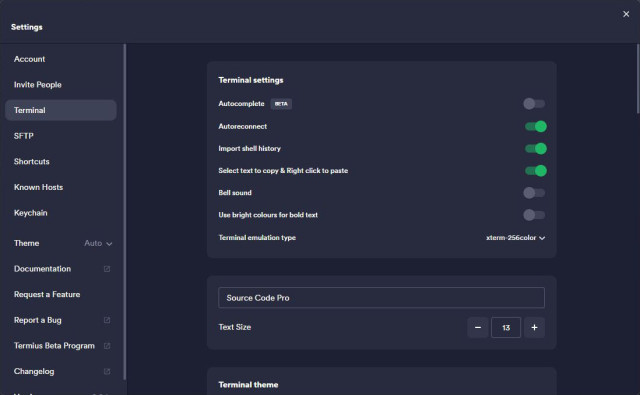Enable bright colours for bold text
Viewport: 640px width, 395px height.
[x=534, y=215]
